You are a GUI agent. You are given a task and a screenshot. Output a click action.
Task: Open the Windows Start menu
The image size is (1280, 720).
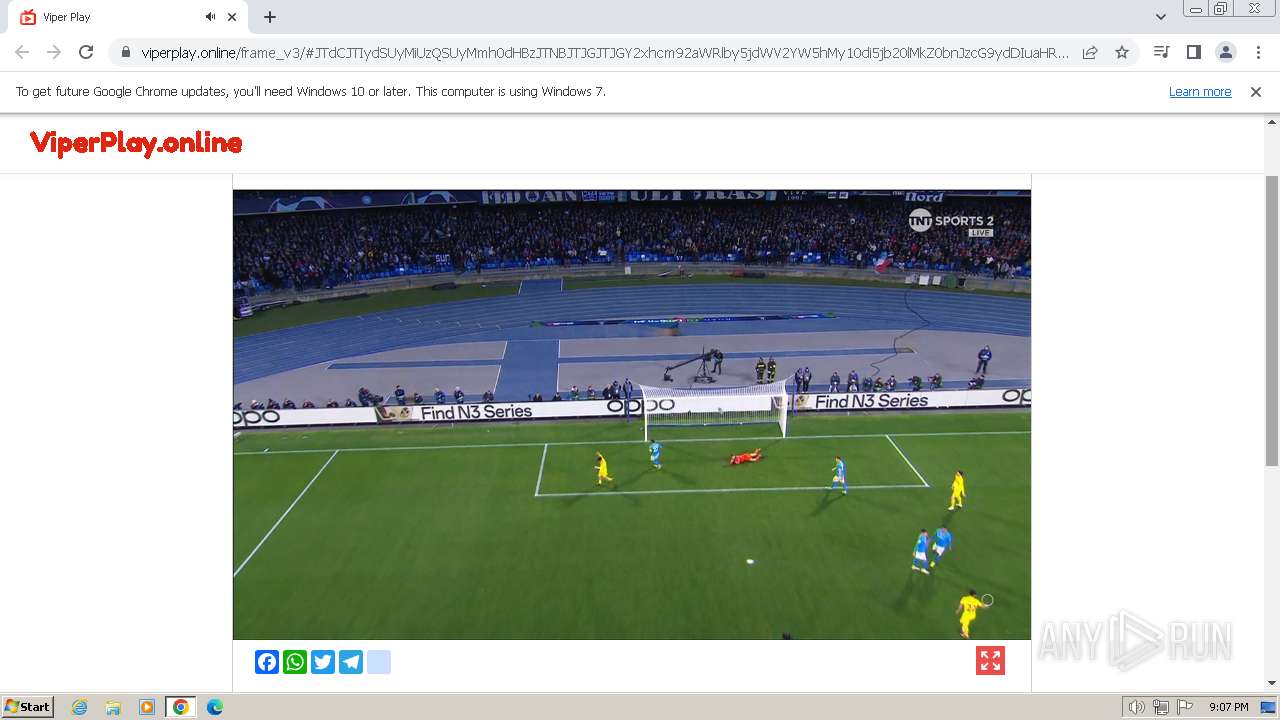point(27,706)
